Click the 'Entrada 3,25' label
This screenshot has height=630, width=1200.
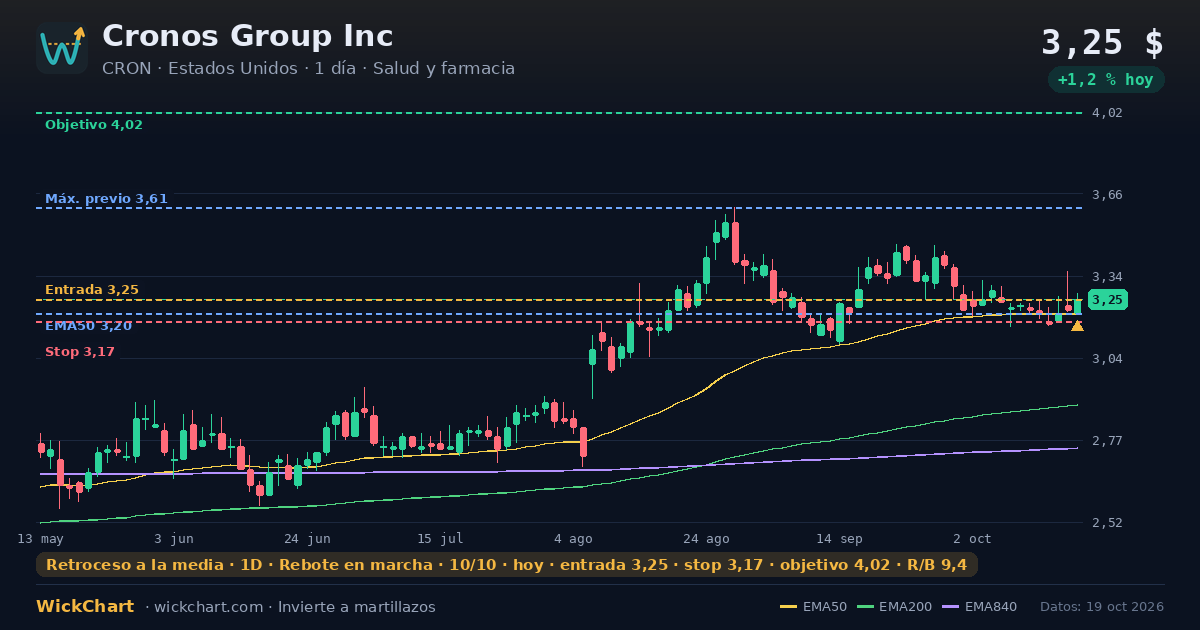point(92,290)
